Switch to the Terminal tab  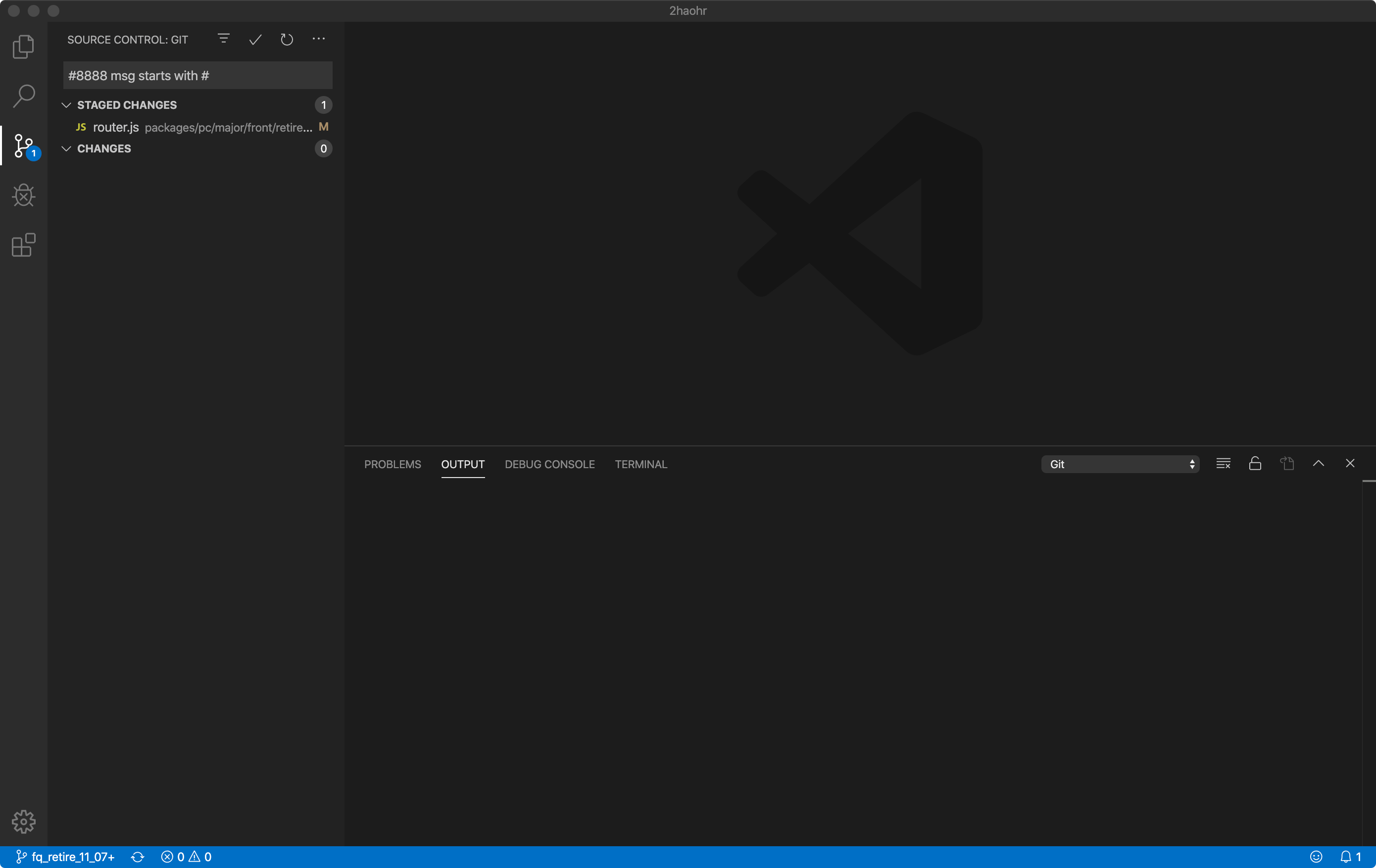(x=640, y=464)
